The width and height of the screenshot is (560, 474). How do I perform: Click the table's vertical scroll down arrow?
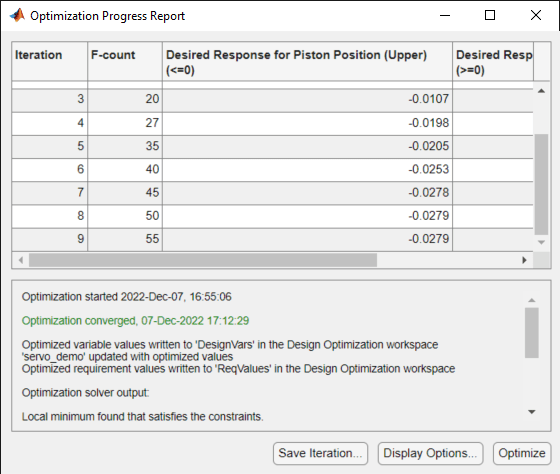tap(541, 243)
